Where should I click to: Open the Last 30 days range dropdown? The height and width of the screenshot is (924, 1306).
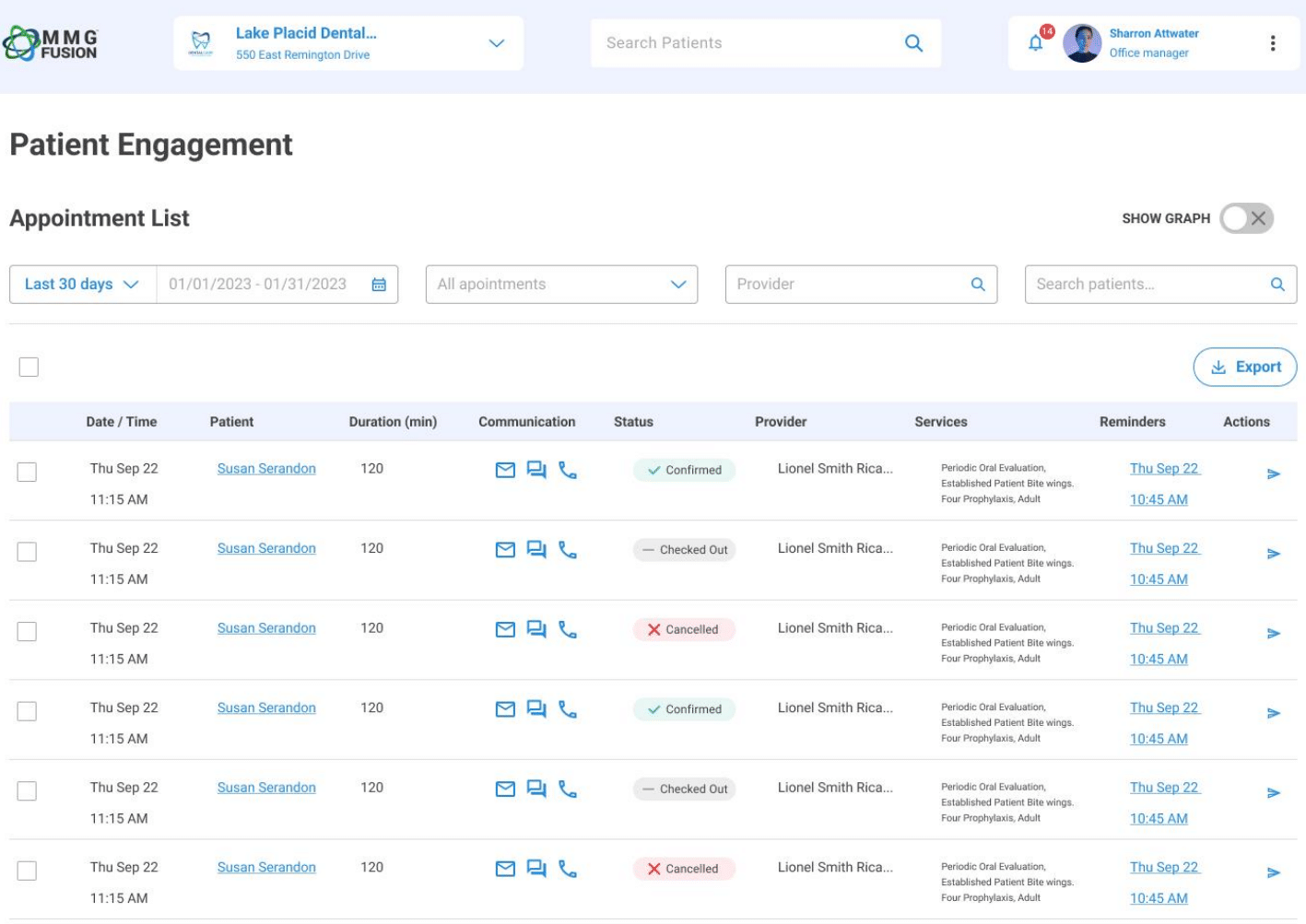(x=82, y=285)
